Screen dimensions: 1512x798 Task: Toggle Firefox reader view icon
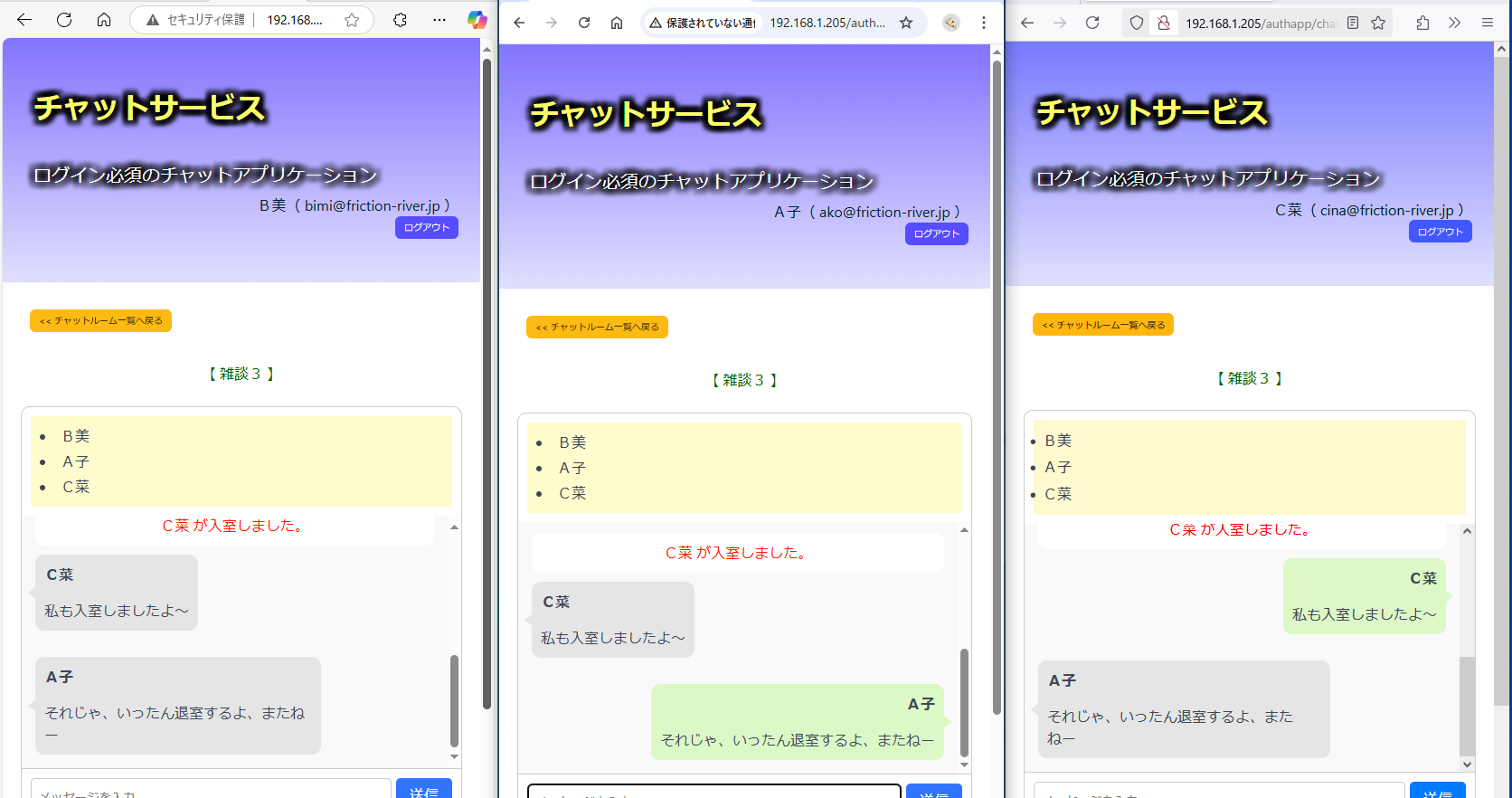pyautogui.click(x=1353, y=23)
